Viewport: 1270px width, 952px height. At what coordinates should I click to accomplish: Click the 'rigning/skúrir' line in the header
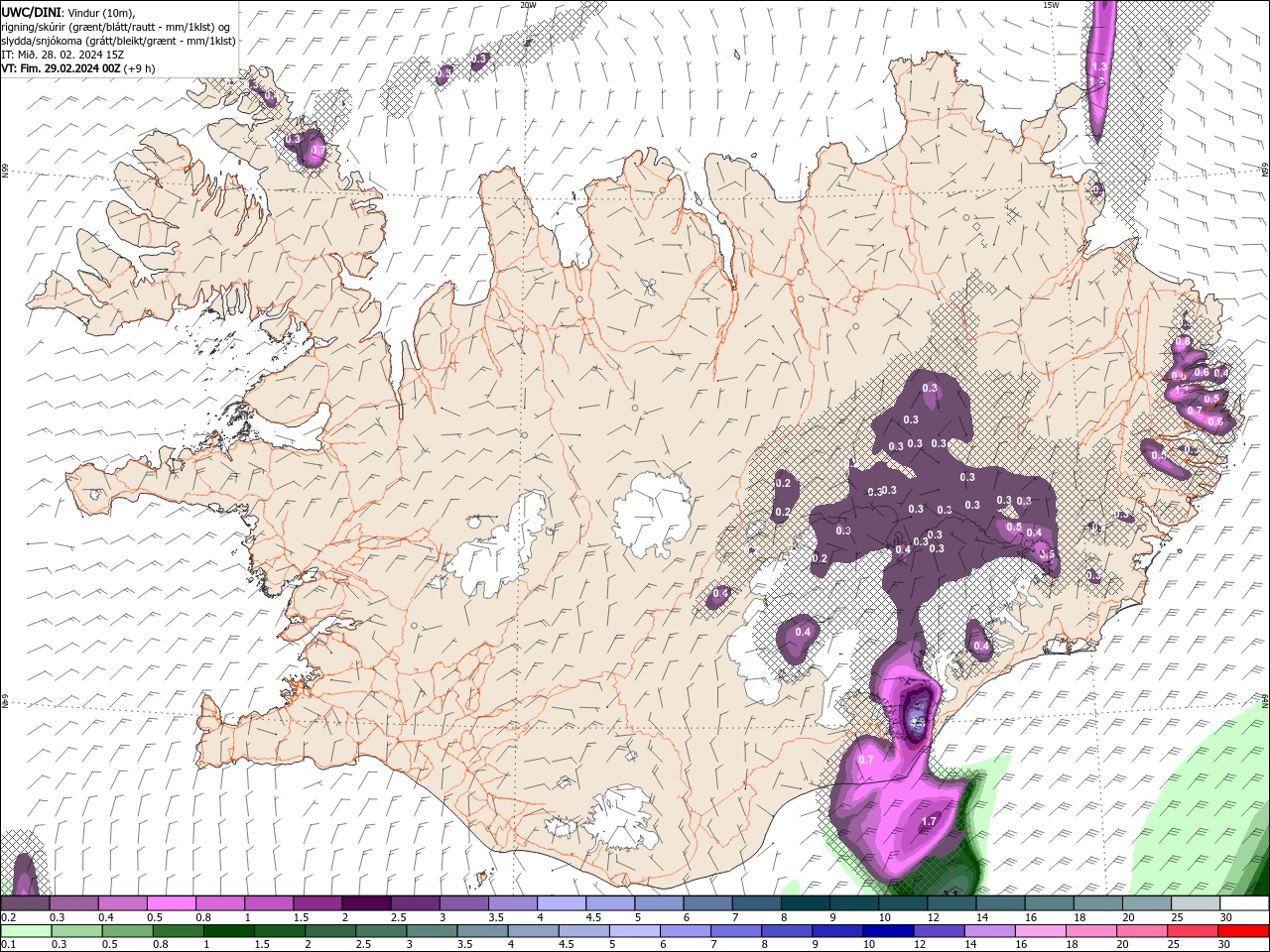[x=115, y=26]
